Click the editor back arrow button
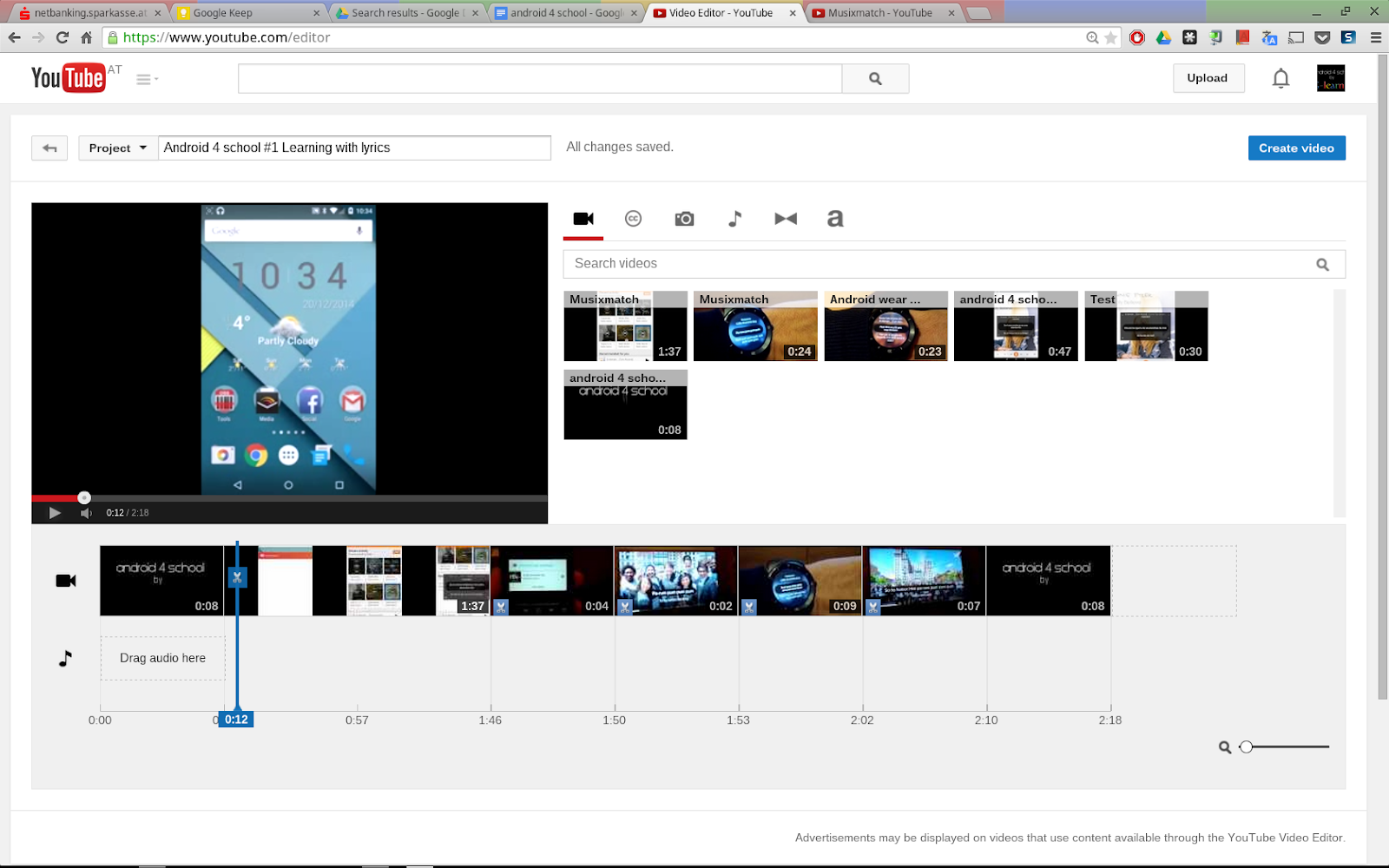 point(49,148)
